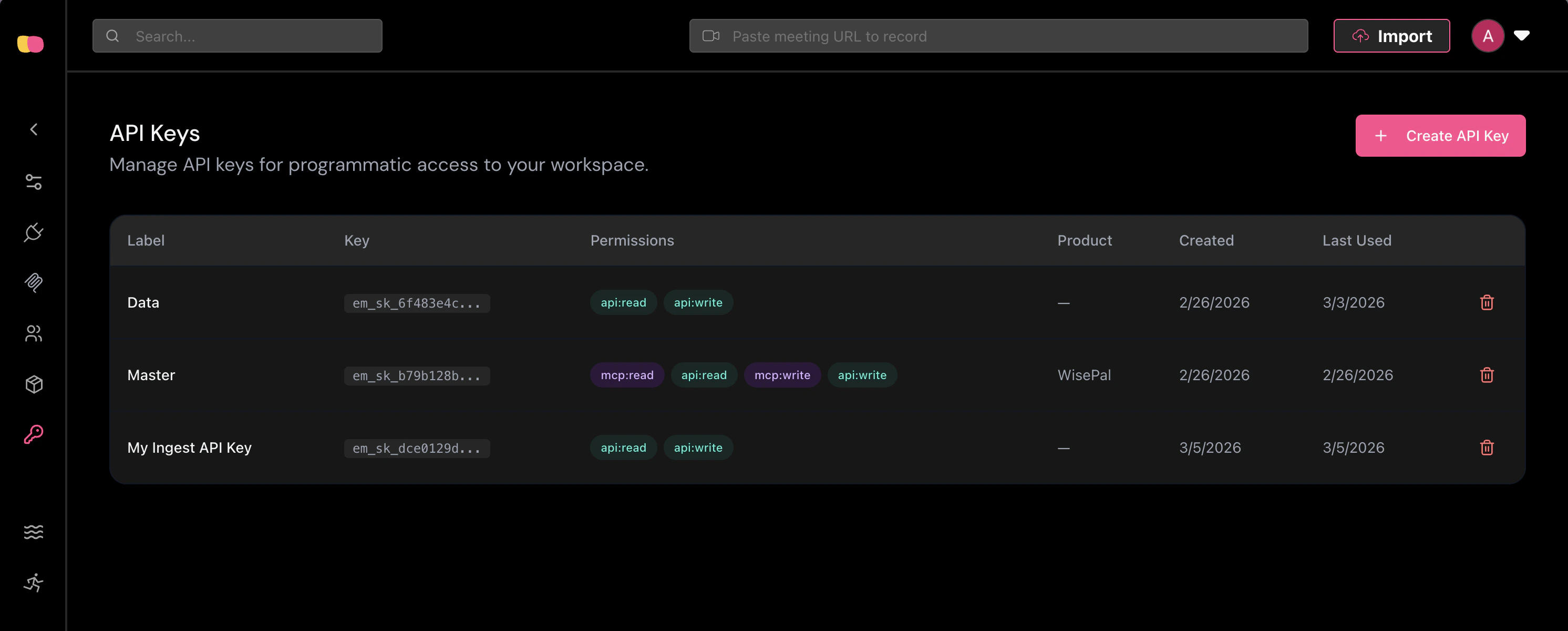Select the My Ingest API Key label
This screenshot has width=1568, height=631.
tap(189, 447)
